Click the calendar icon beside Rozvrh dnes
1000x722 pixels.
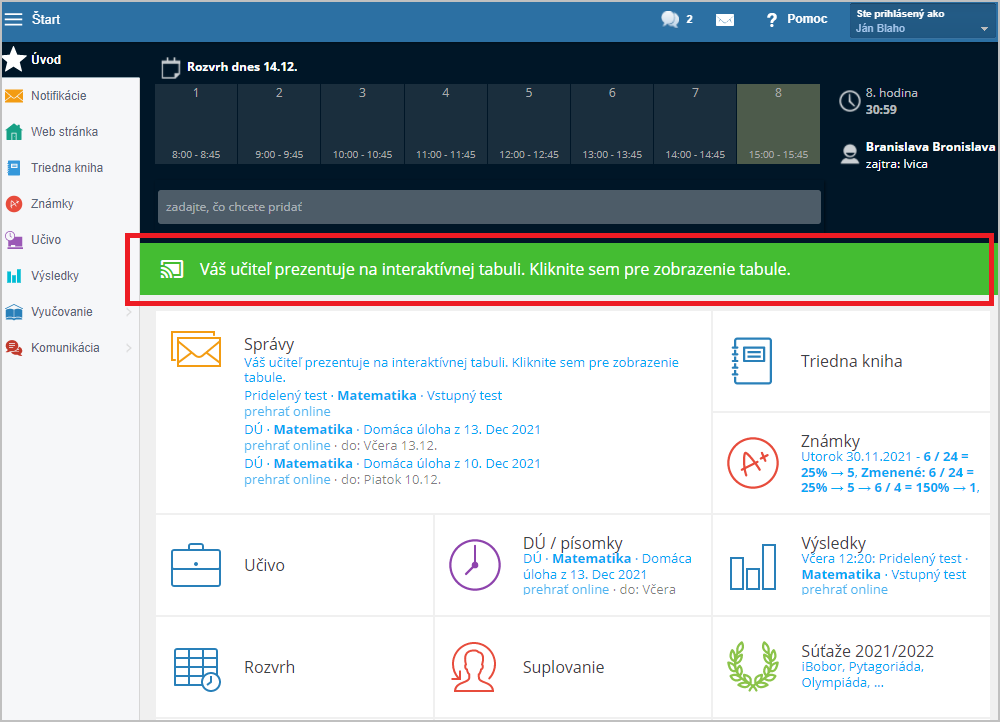170,68
